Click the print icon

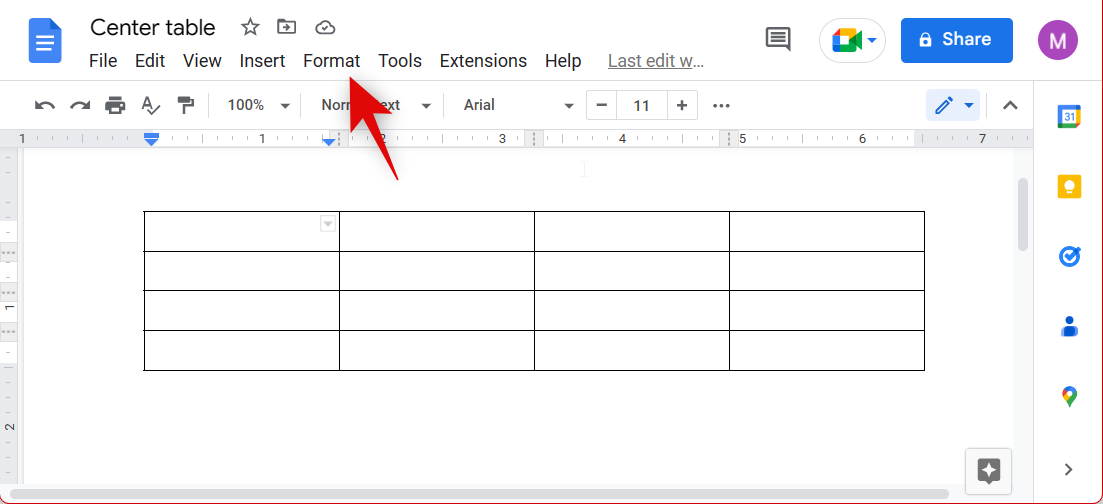[x=116, y=106]
